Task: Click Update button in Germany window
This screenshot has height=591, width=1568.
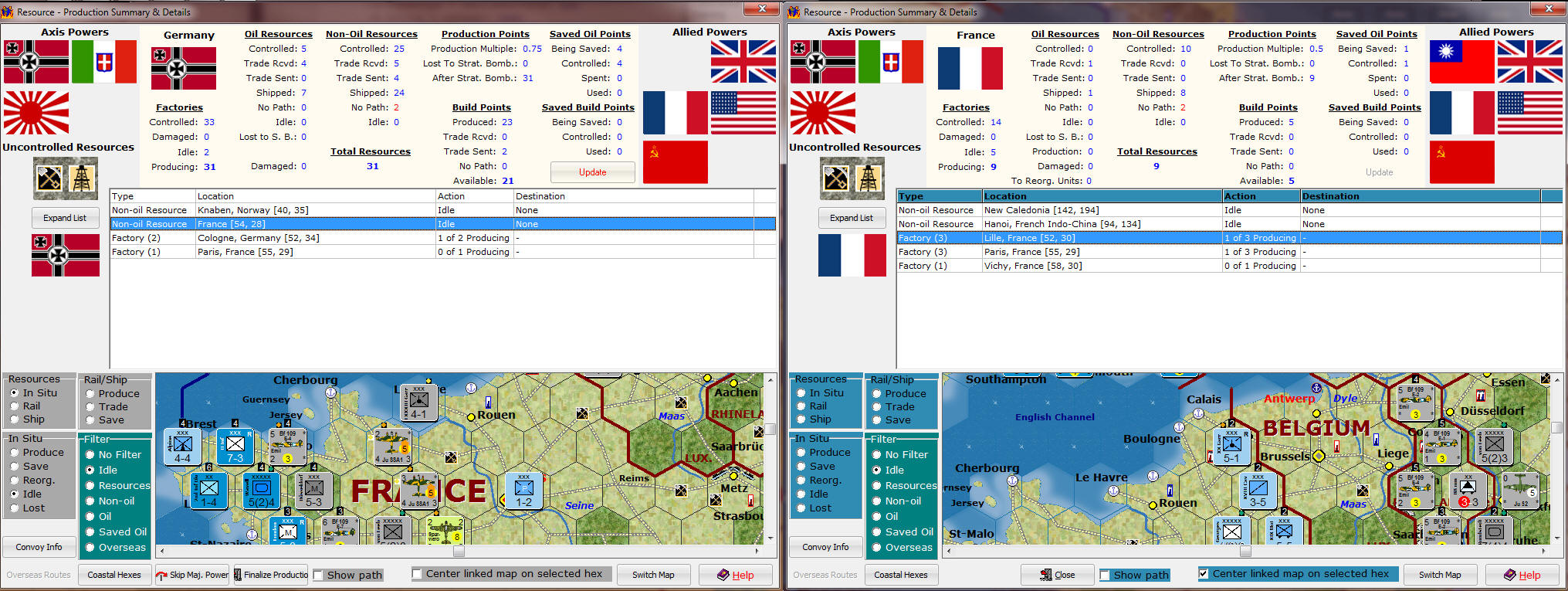Action: point(593,172)
